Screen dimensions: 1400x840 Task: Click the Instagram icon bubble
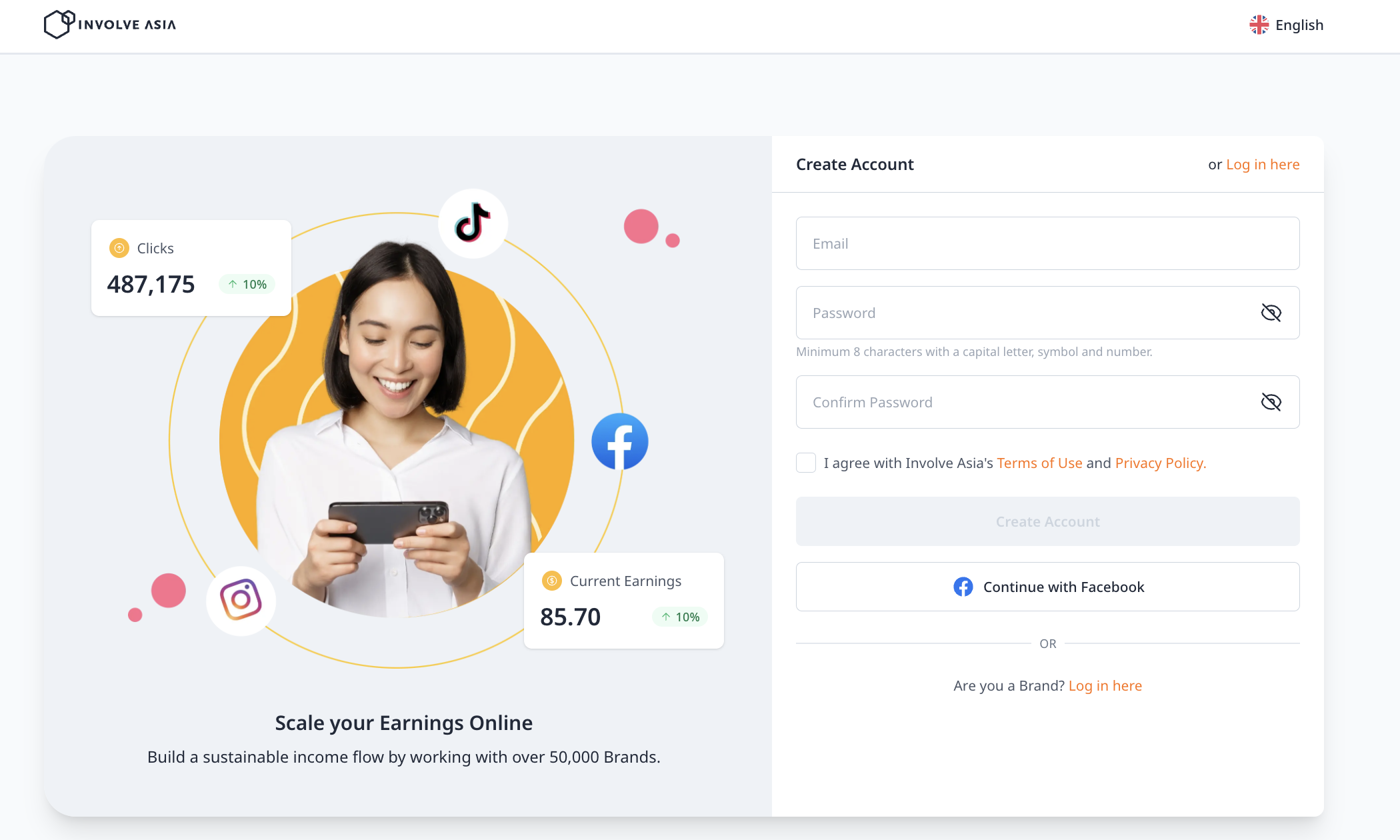pos(241,600)
